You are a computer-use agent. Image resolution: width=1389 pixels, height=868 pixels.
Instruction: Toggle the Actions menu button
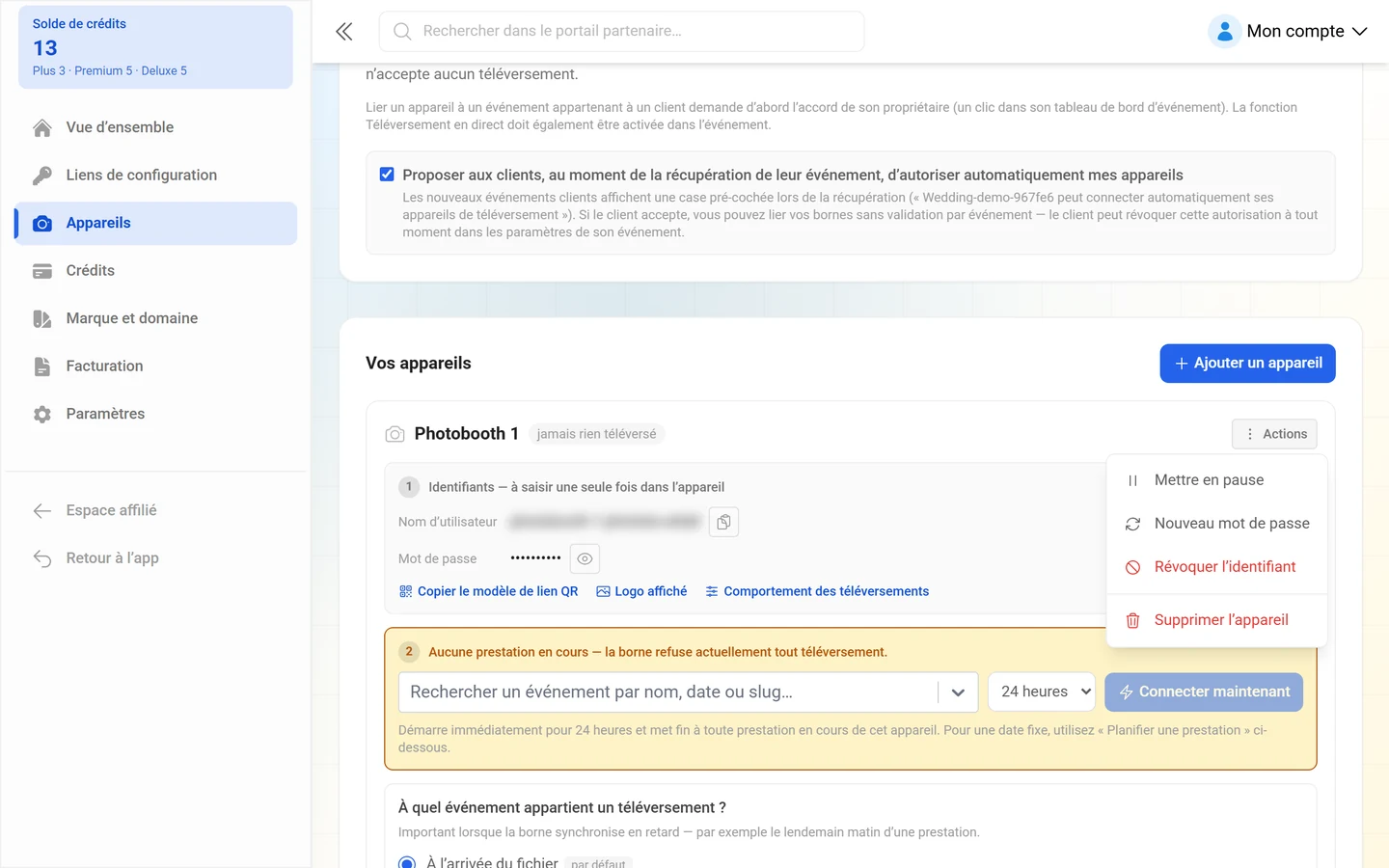1274,434
